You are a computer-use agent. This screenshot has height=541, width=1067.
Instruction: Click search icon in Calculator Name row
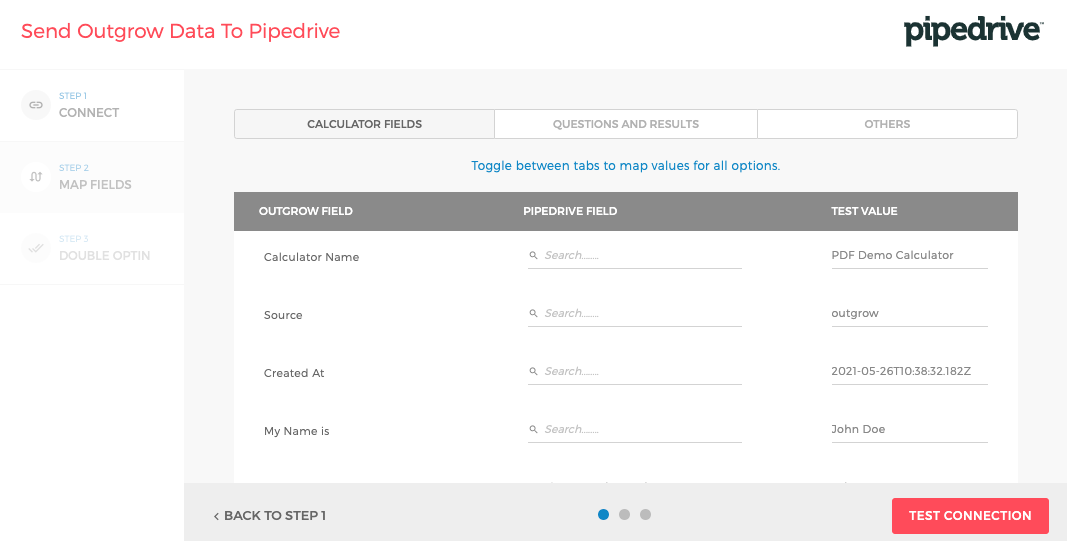coord(534,256)
